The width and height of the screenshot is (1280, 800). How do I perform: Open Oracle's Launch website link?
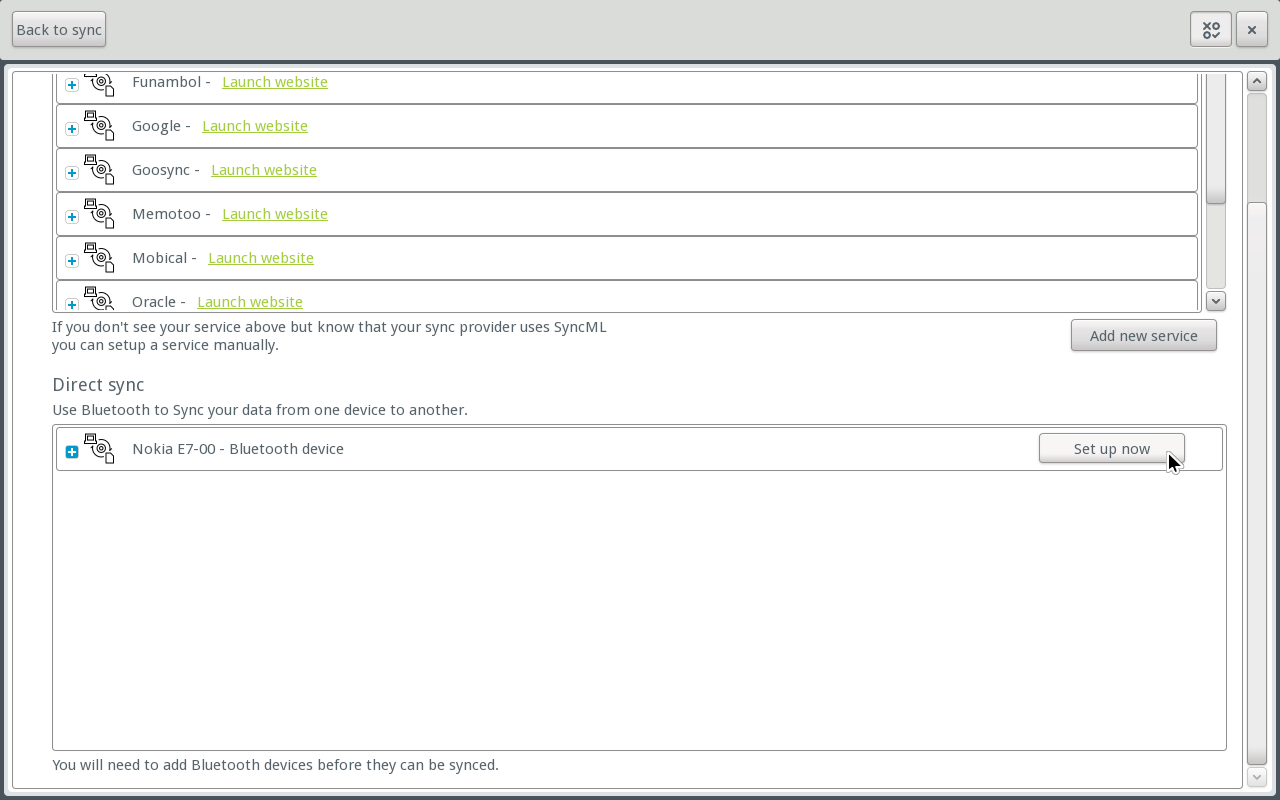250,302
